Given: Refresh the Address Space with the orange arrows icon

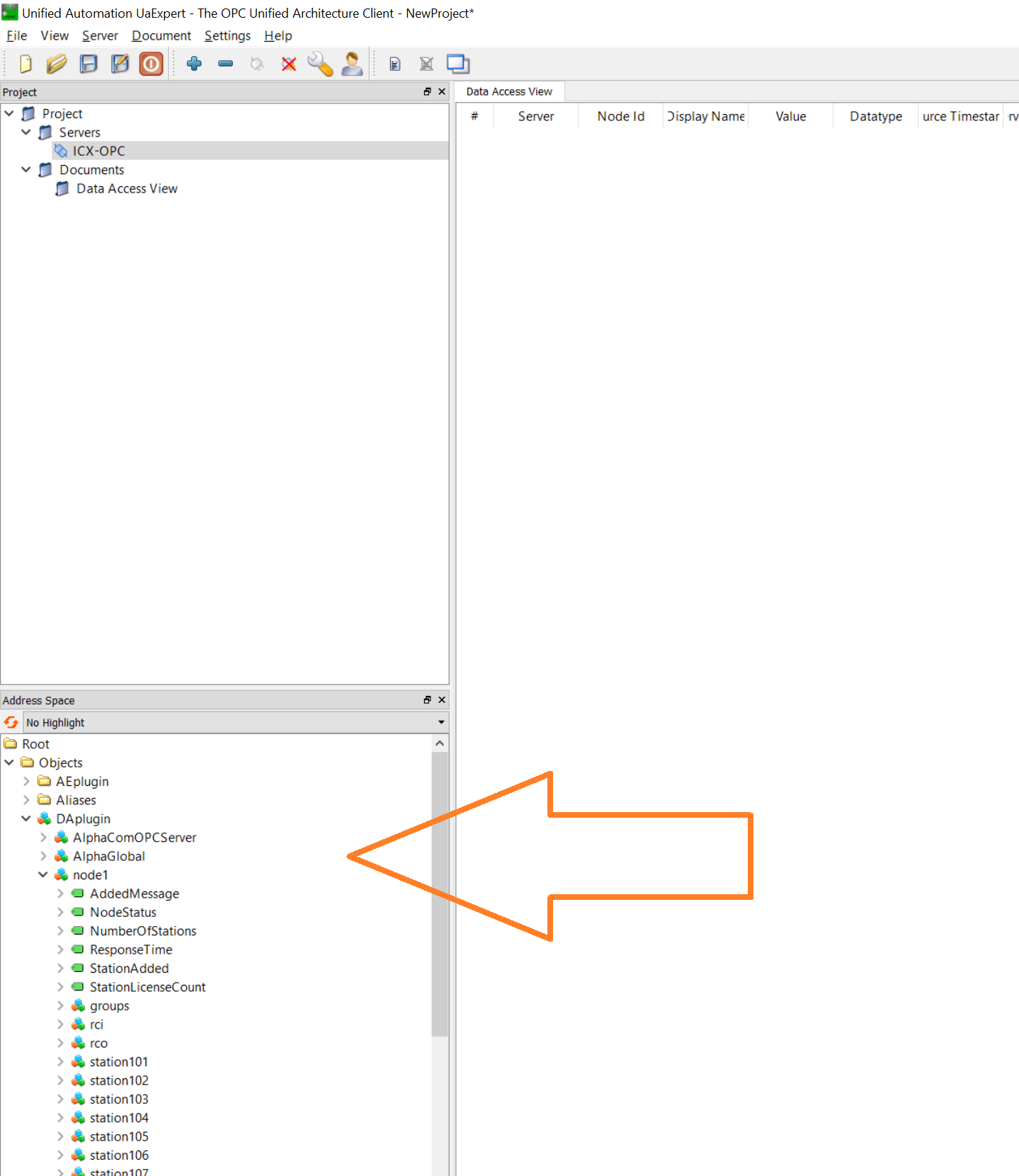Looking at the screenshot, I should [11, 722].
